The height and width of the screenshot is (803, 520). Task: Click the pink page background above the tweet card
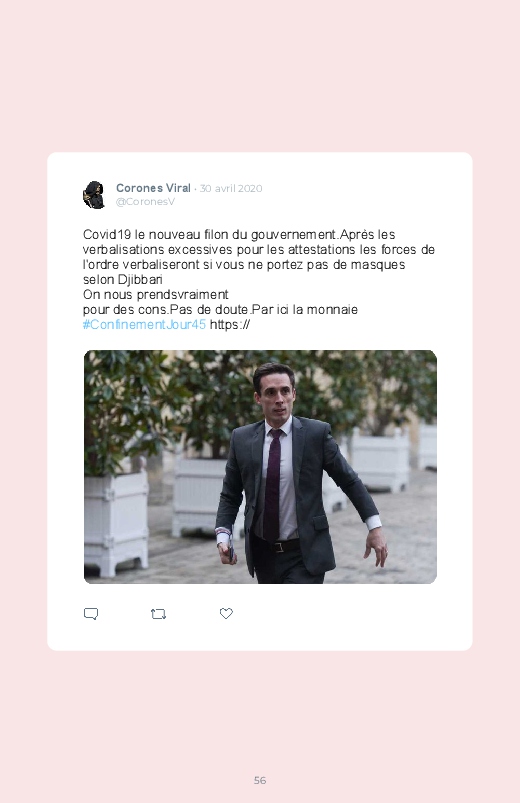pos(260,77)
